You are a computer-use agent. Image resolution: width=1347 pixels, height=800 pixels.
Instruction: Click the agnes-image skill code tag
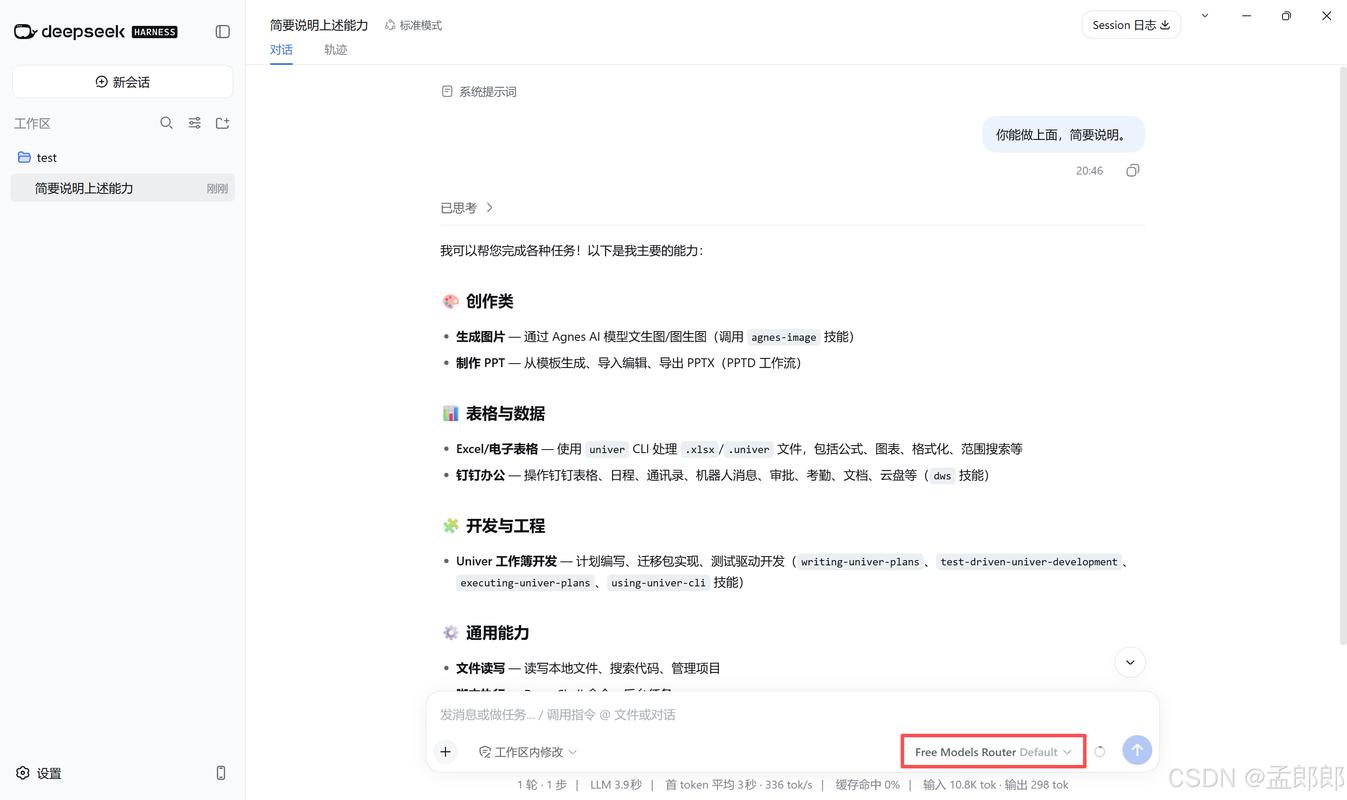coord(784,337)
